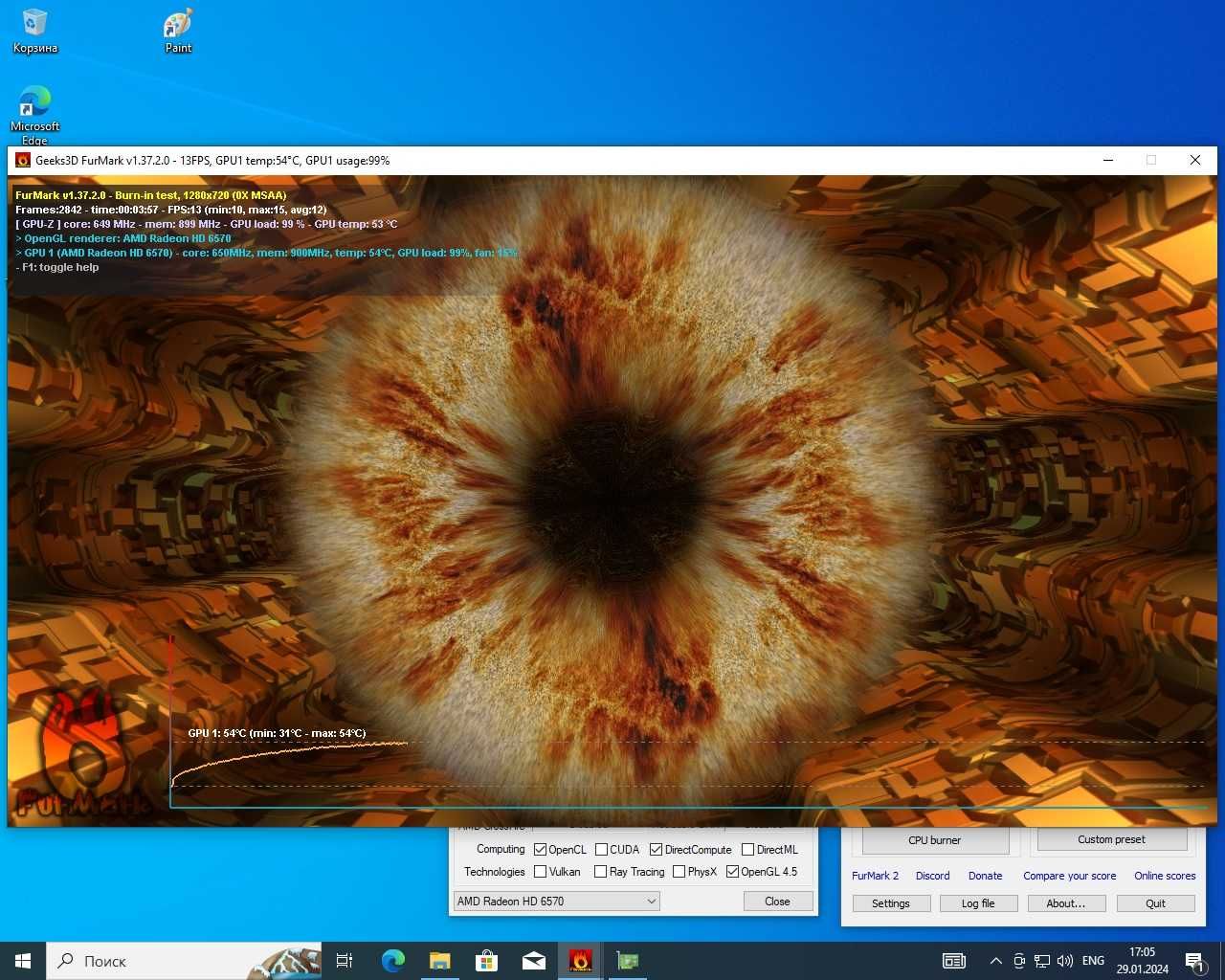Click the network tray icon
This screenshot has height=980, width=1225.
[1042, 961]
